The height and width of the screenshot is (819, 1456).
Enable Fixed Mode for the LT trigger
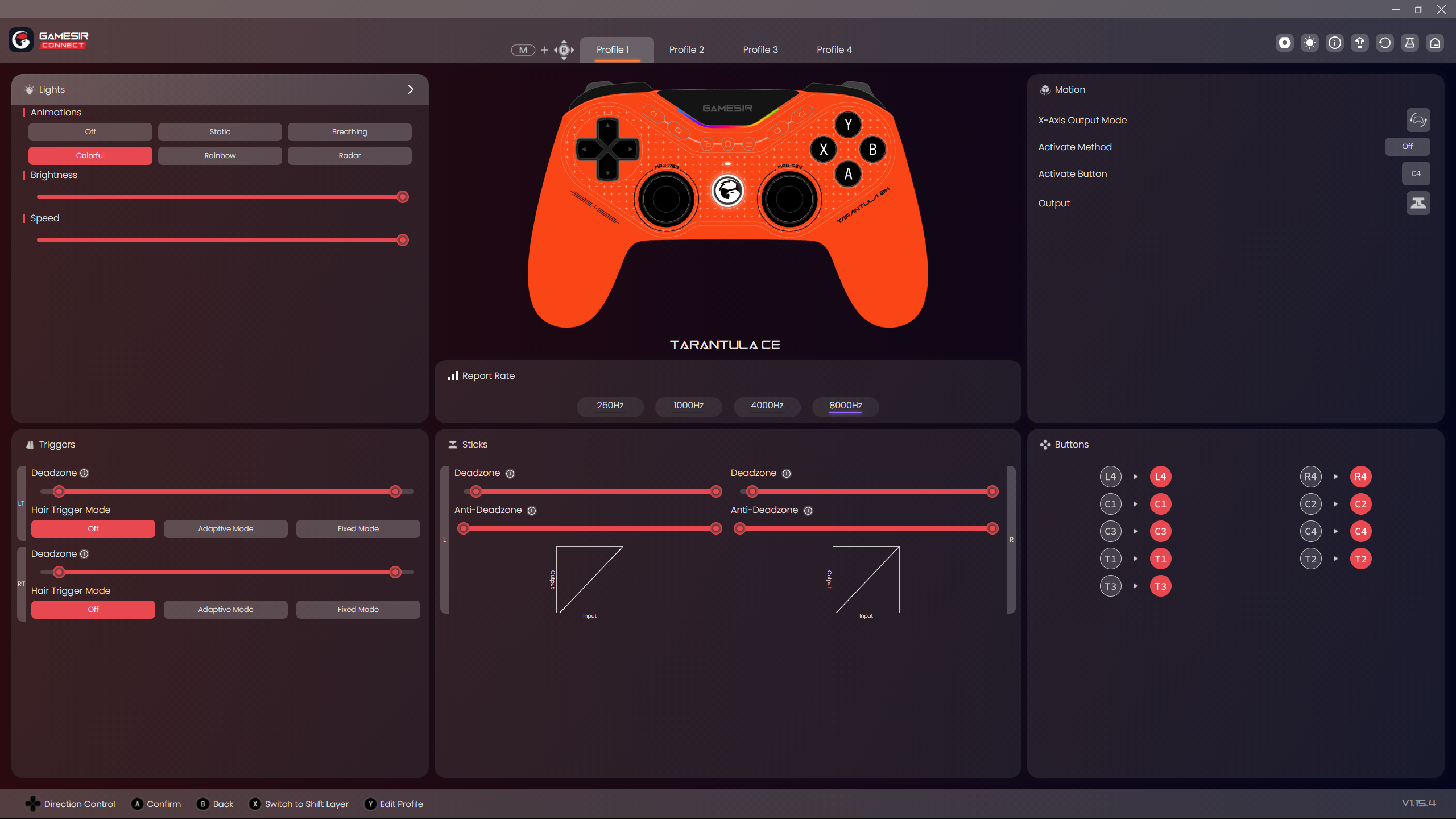tap(358, 529)
